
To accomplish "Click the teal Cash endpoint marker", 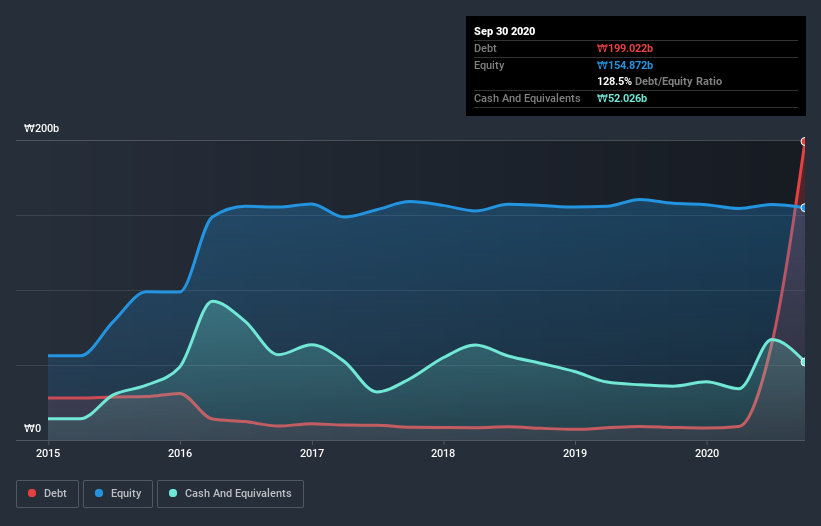I will (x=804, y=362).
